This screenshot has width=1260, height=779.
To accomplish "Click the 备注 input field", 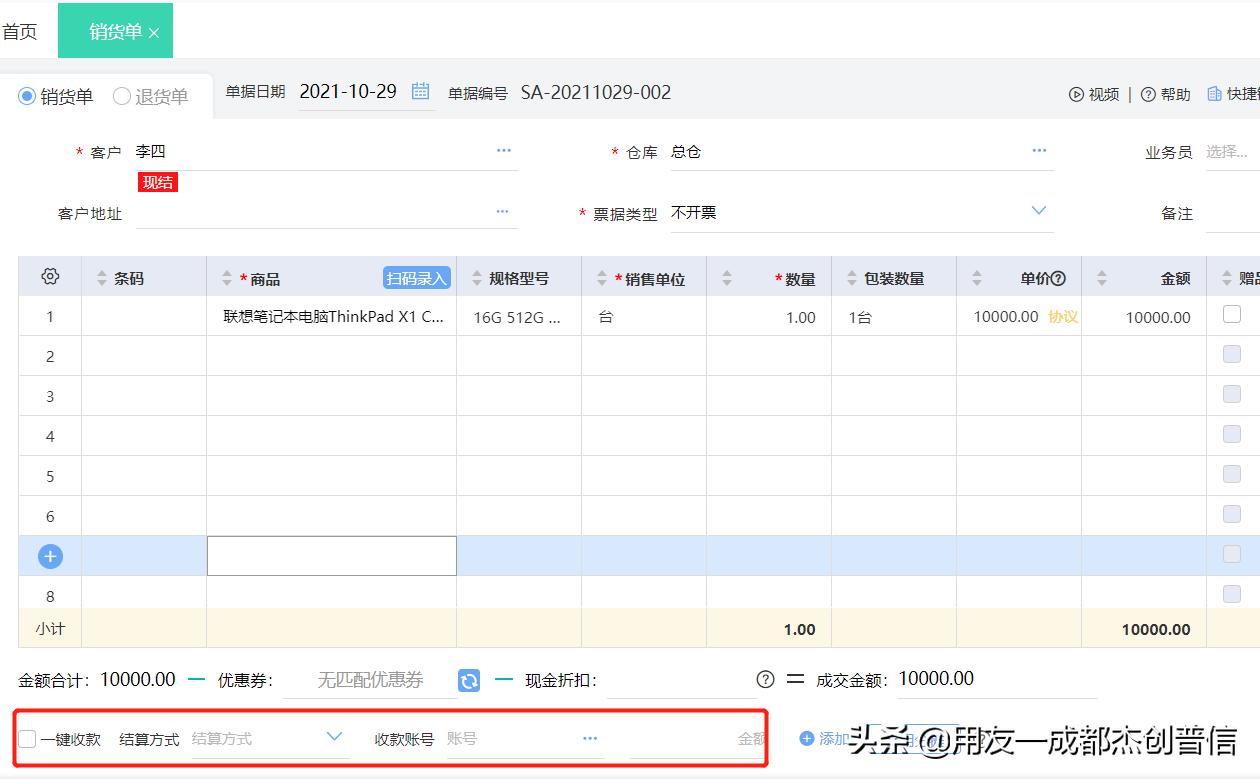I will point(1235,212).
